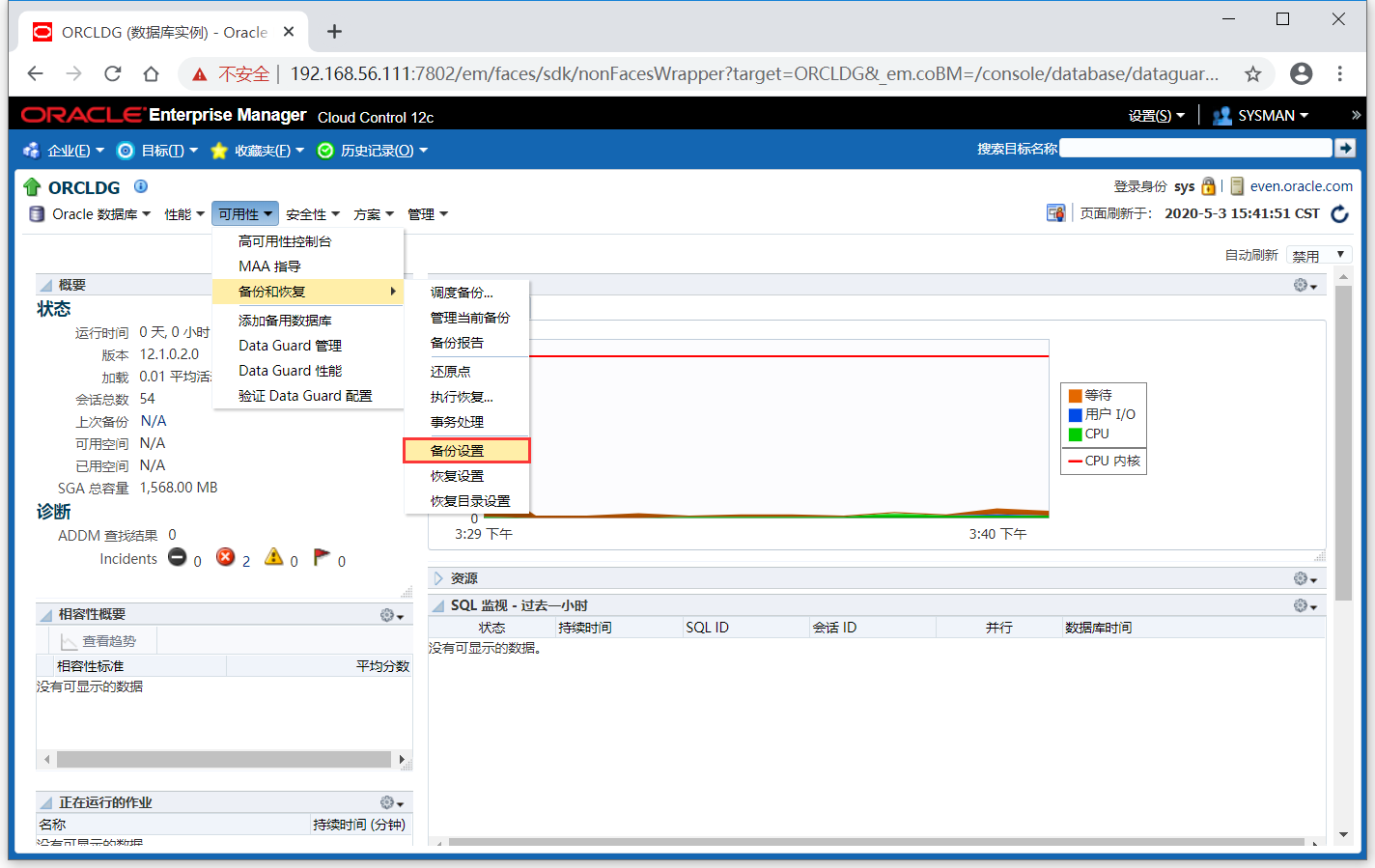Screen dimensions: 1375x868
Task: Click the blue 用户 I/O legend swatch
Action: pos(1075,414)
